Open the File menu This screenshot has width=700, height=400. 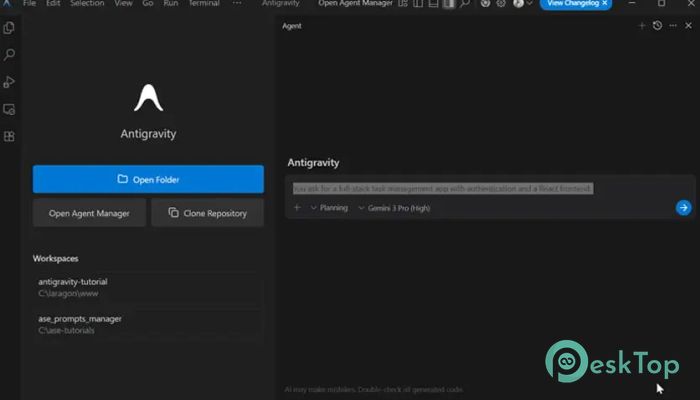(x=29, y=3)
